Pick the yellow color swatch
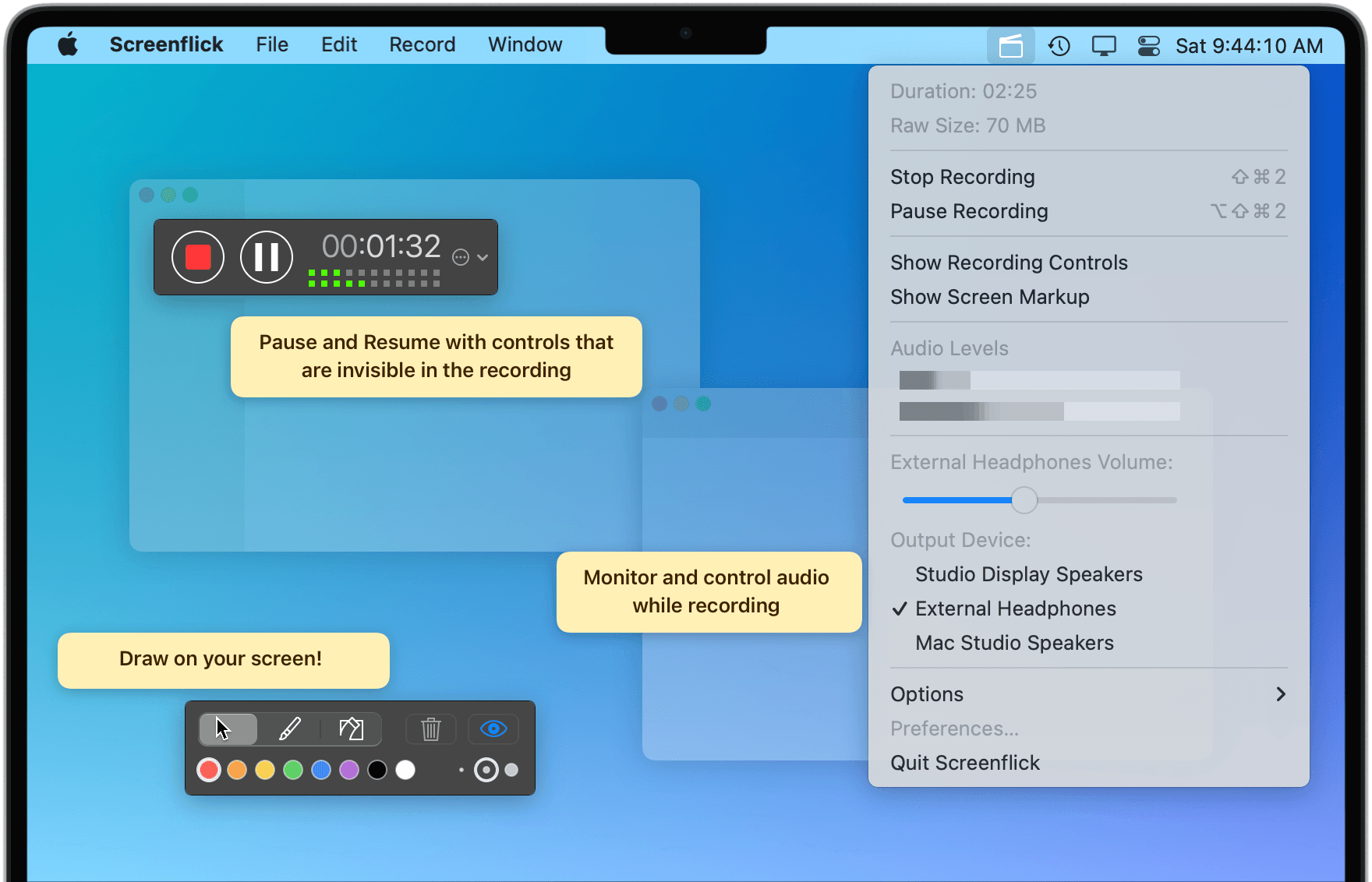The height and width of the screenshot is (882, 1372). click(x=265, y=770)
